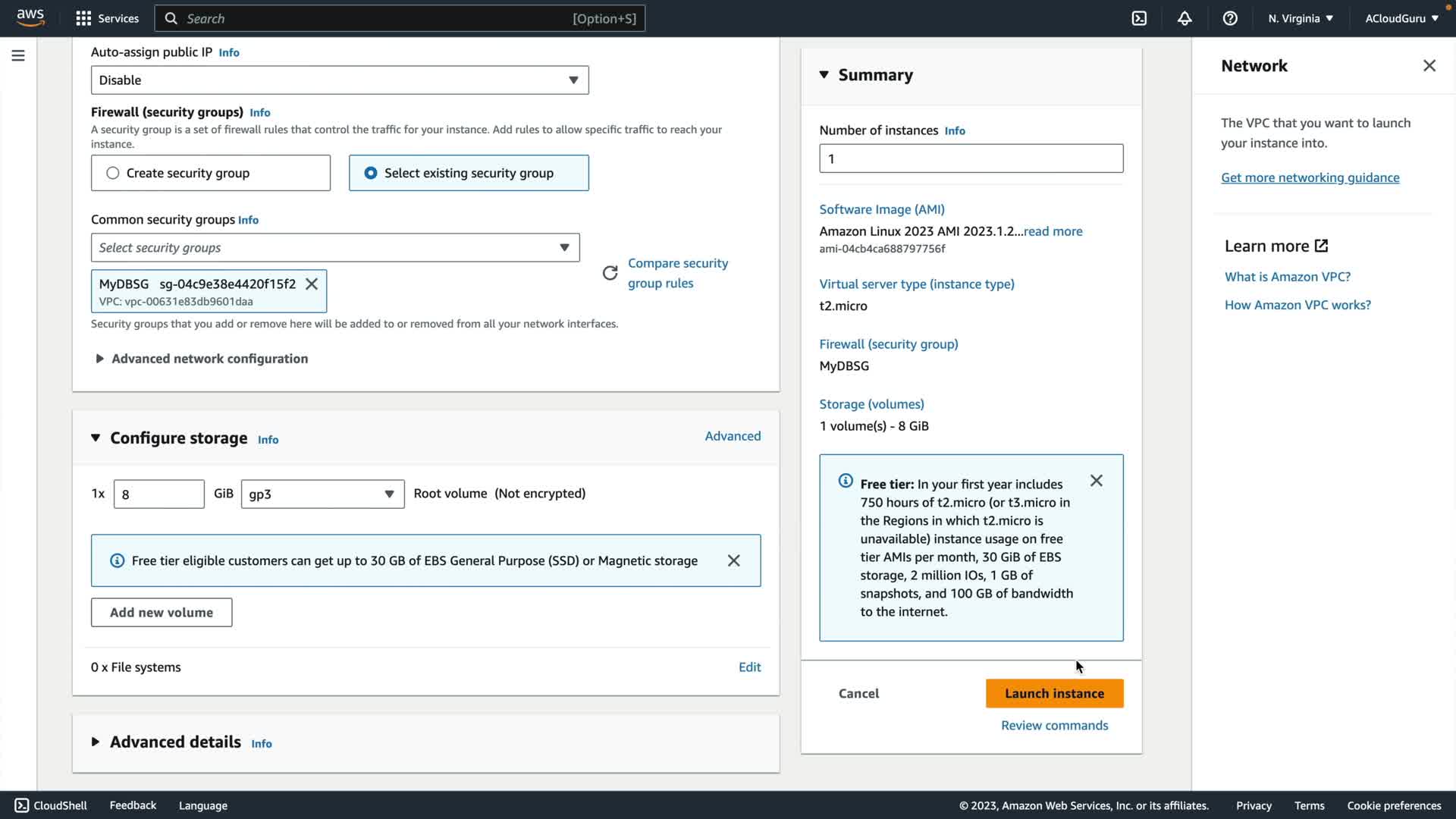The height and width of the screenshot is (819, 1456).
Task: Open the Auto-assign public IP dropdown
Action: point(339,80)
